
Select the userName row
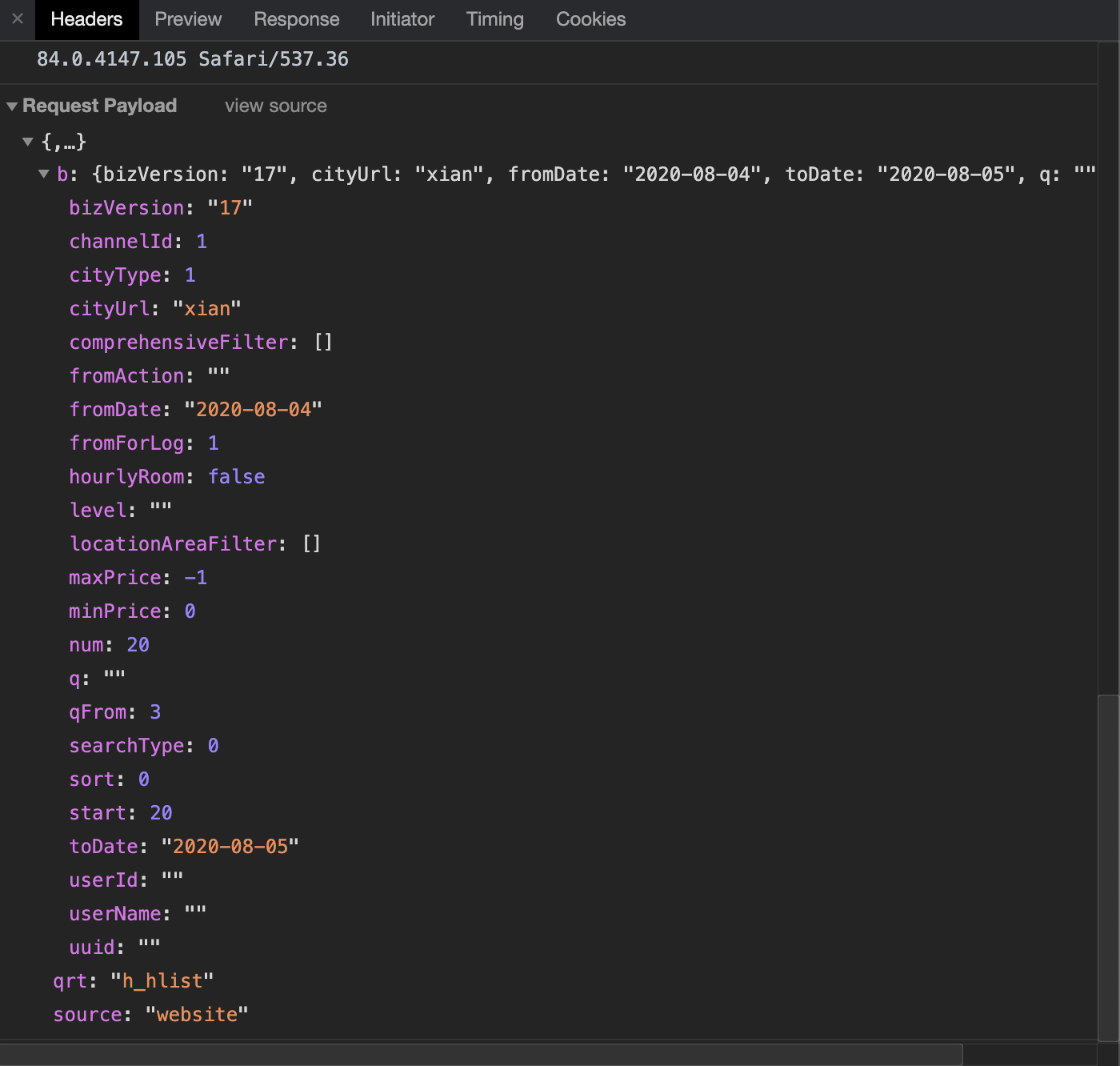pos(138,914)
